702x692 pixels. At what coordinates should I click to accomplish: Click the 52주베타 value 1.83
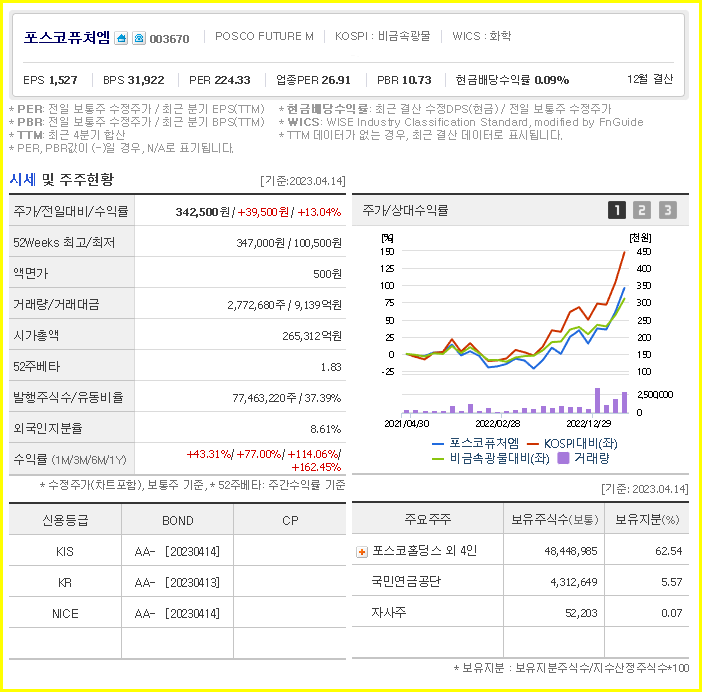(x=331, y=367)
